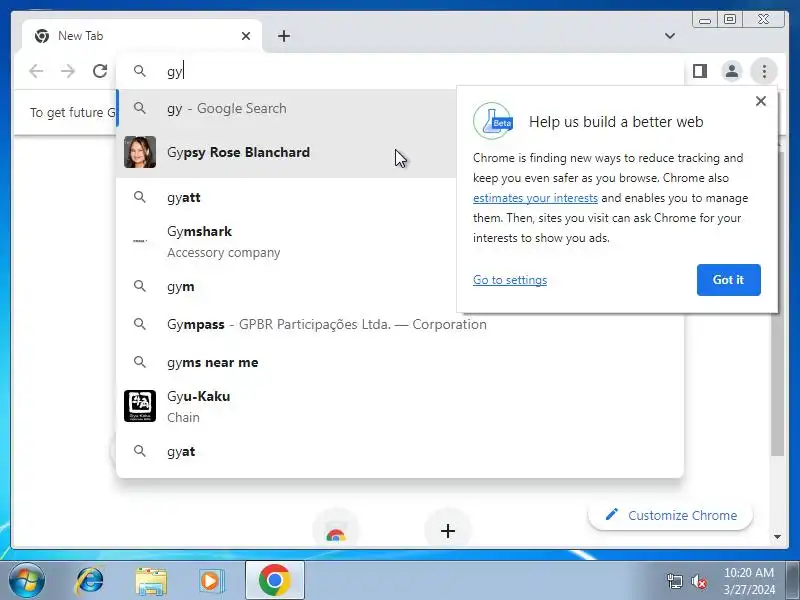Click the muted volume tray icon

(x=698, y=581)
